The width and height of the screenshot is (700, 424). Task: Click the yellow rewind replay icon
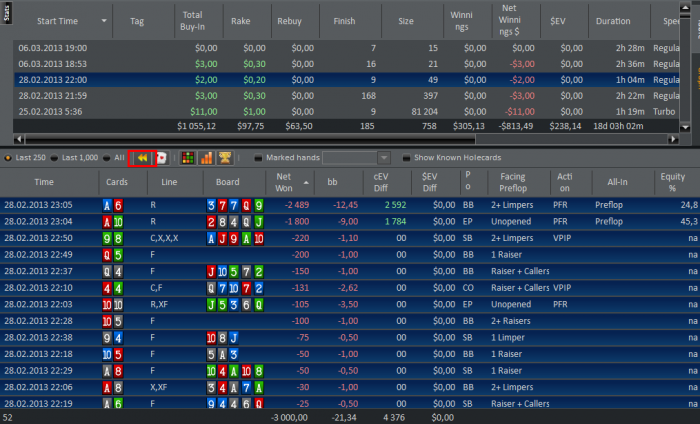(142, 158)
